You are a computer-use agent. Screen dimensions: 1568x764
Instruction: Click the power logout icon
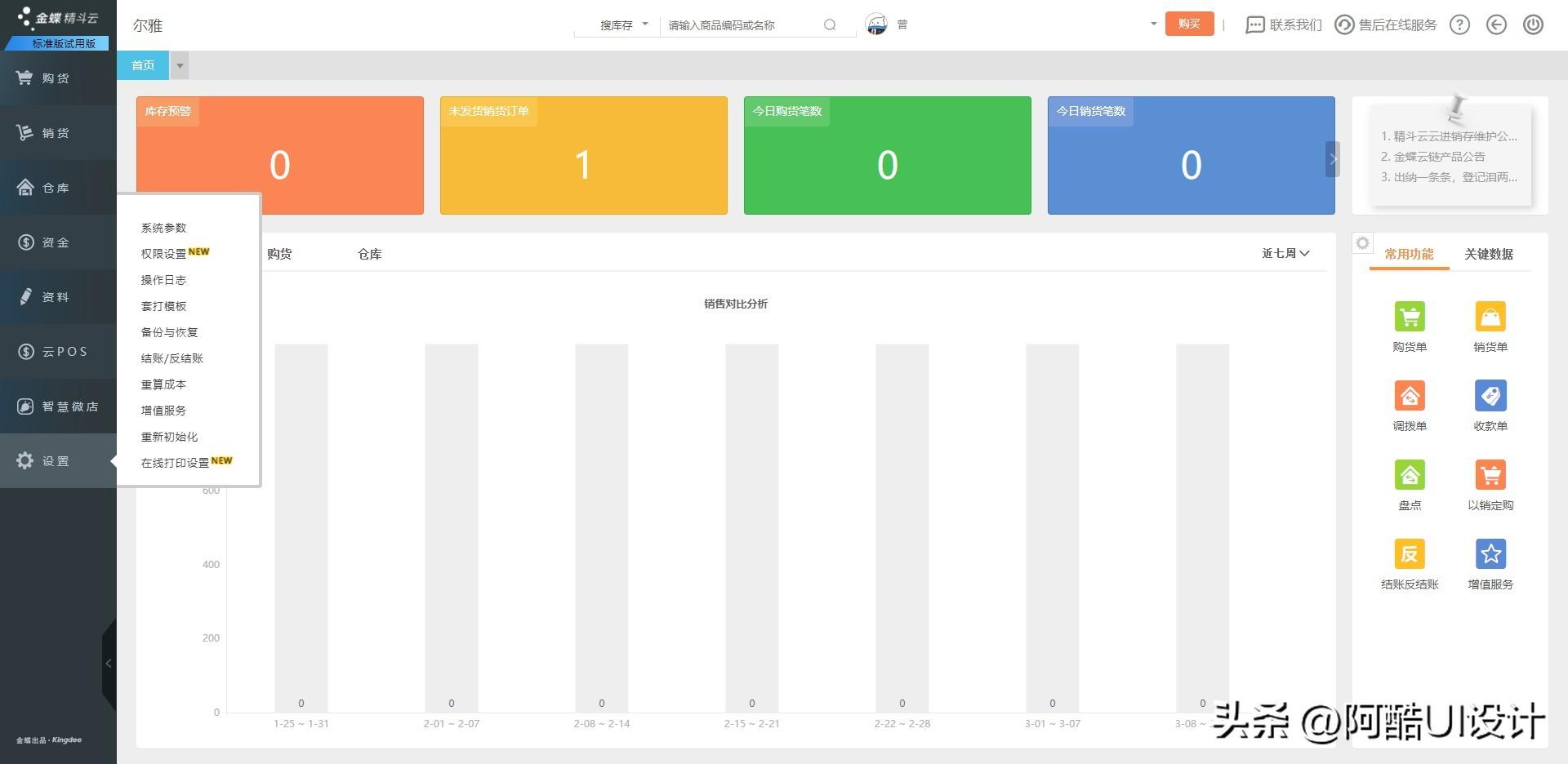[1533, 24]
